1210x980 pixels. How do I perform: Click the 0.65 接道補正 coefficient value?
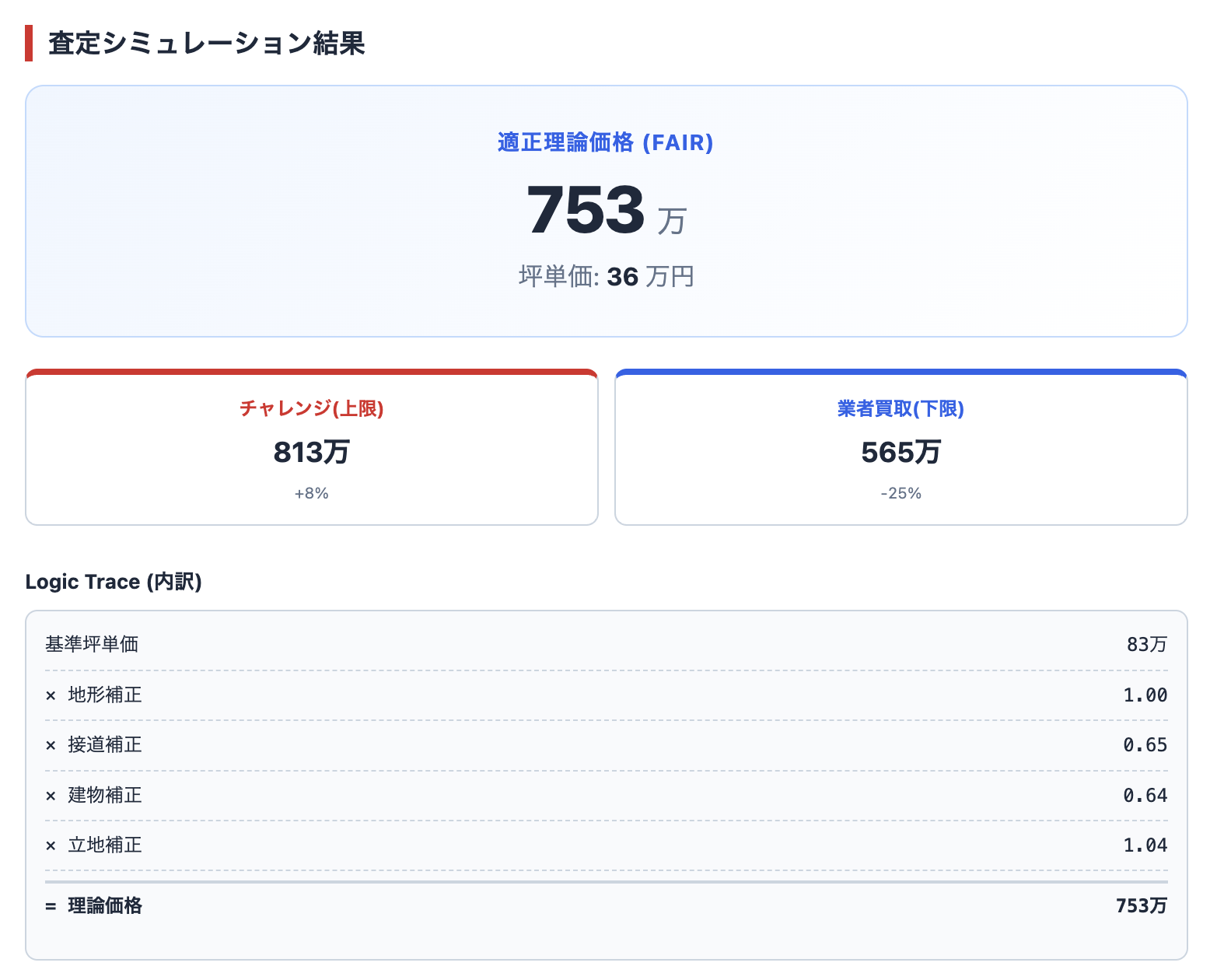[x=1145, y=745]
